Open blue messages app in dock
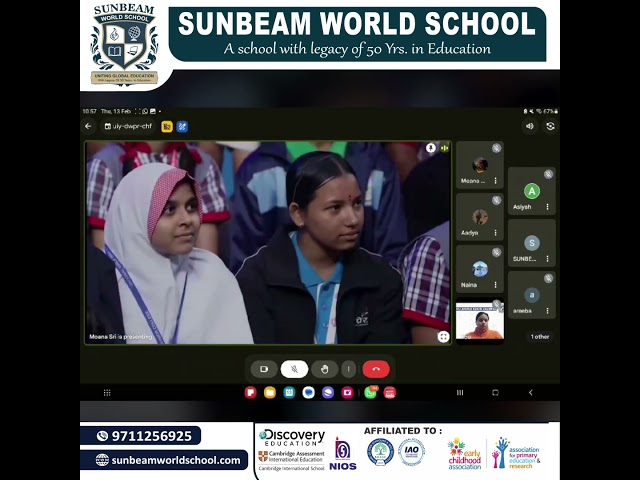The width and height of the screenshot is (640, 480). (x=309, y=393)
